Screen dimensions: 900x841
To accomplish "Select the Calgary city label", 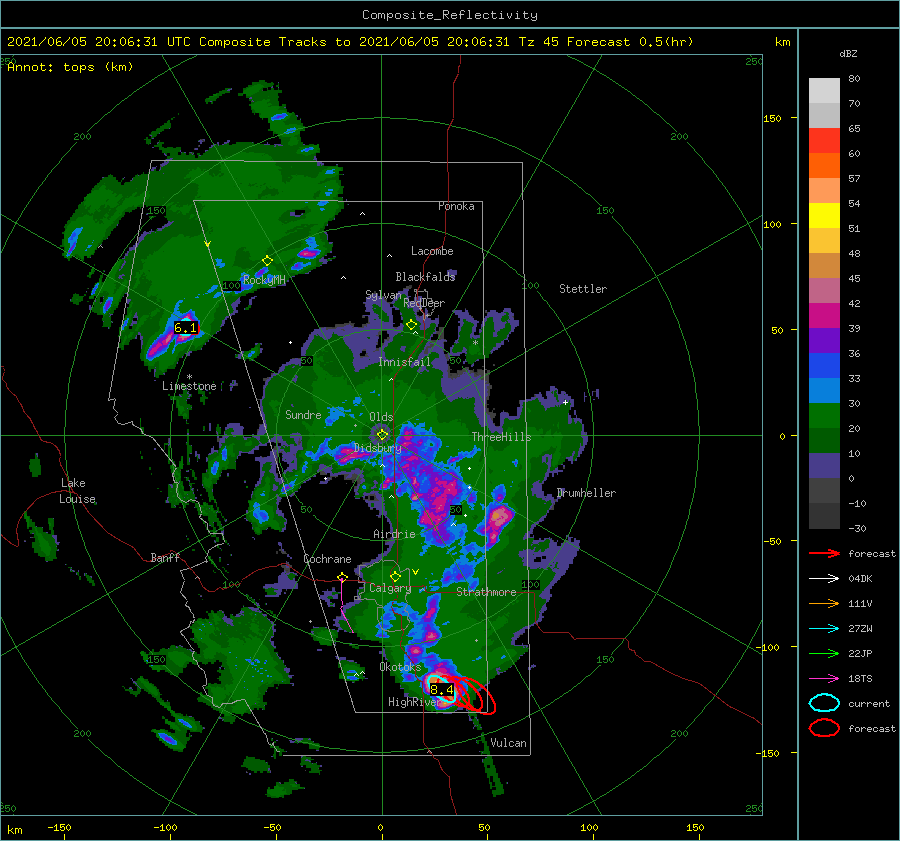I will (x=390, y=588).
